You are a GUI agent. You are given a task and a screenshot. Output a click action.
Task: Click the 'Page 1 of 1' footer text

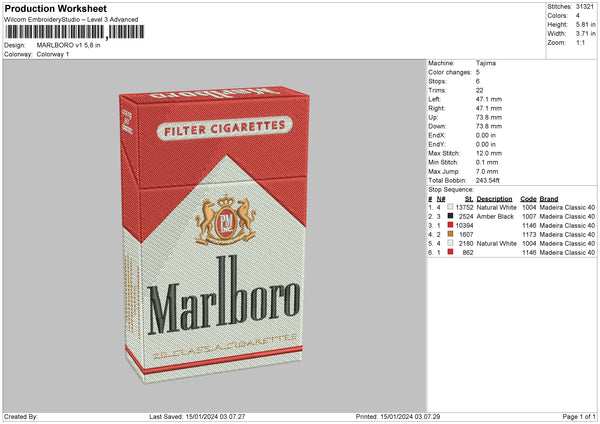pyautogui.click(x=579, y=416)
